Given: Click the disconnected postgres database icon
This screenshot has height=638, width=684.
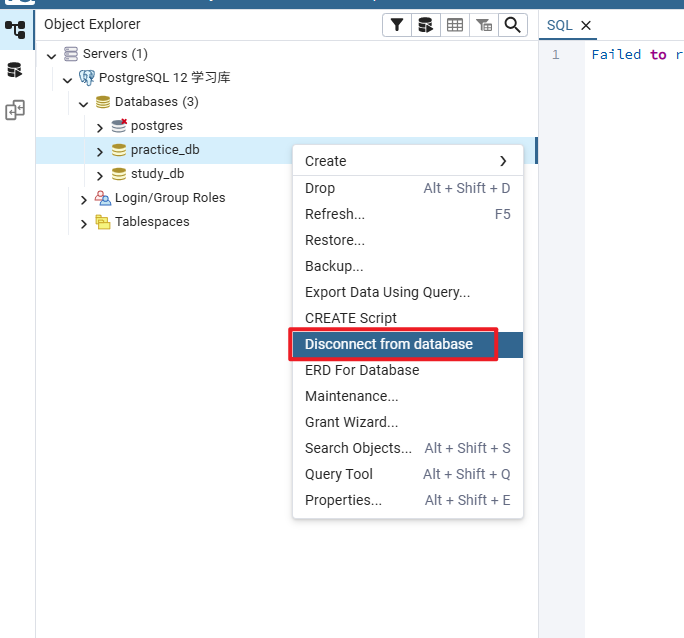Looking at the screenshot, I should pos(119,126).
